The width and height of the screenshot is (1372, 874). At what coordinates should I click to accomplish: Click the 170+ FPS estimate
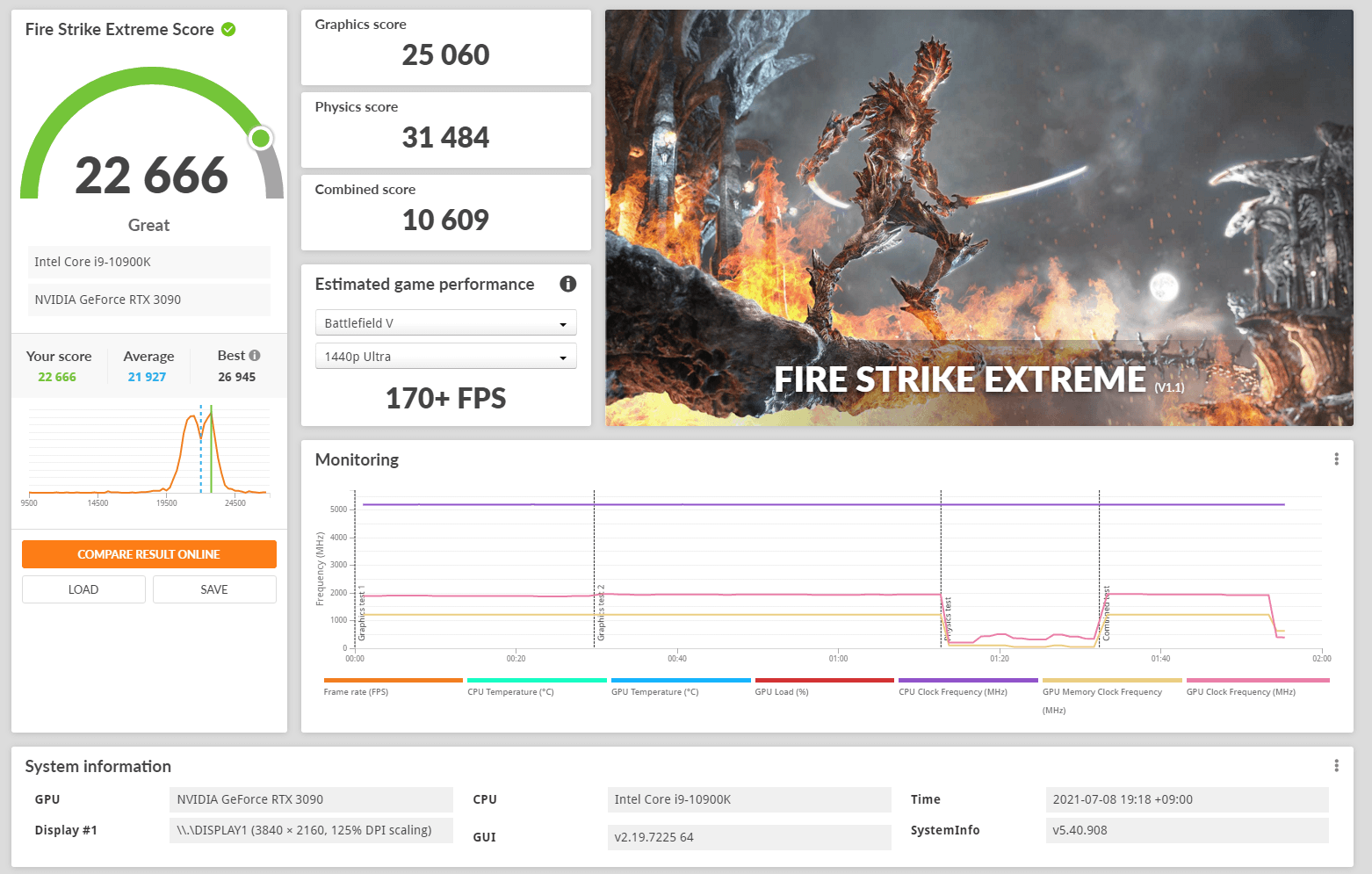coord(445,398)
